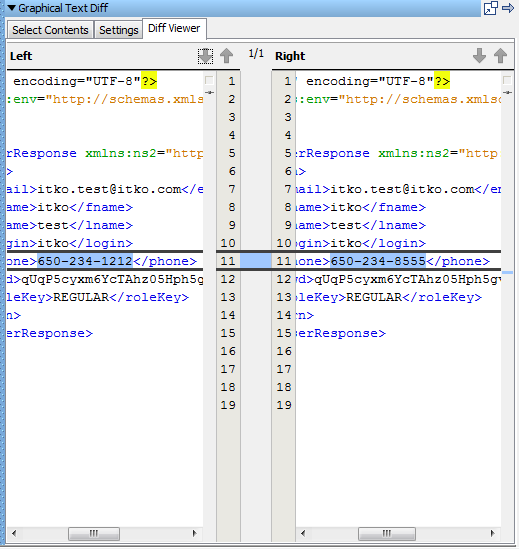Click line number 11 in Left gutter
519x549 pixels.
tap(228, 261)
